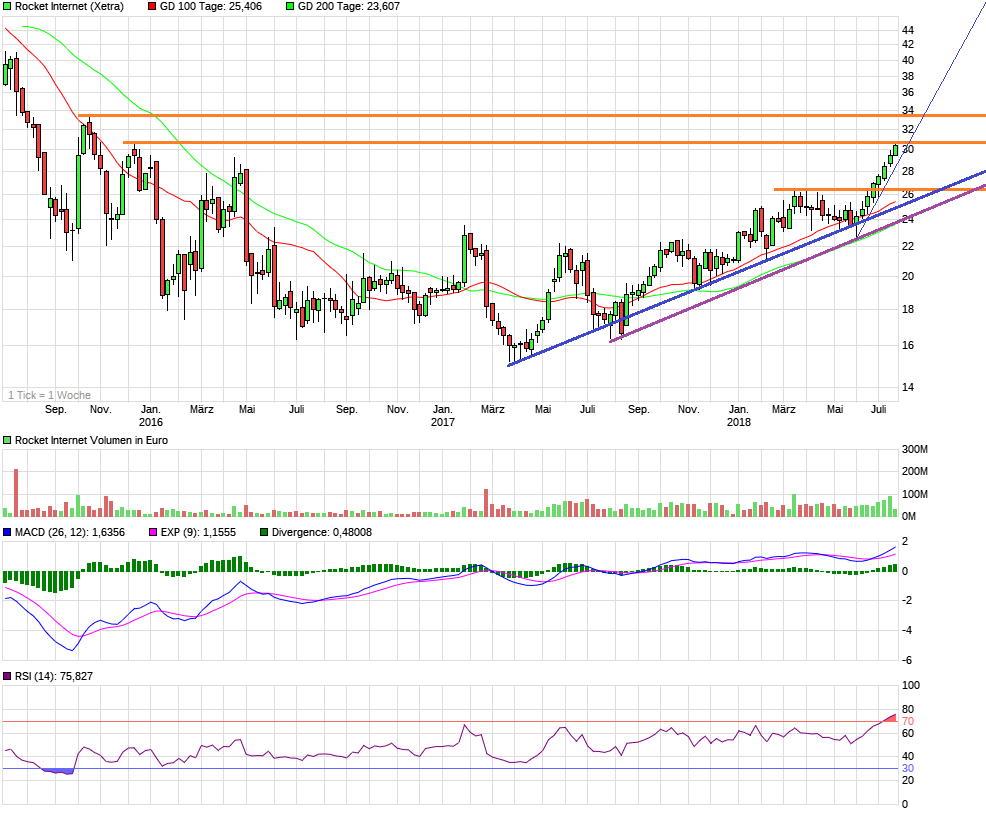This screenshot has width=986, height=814.
Task: Click the text 'Rocket Internet (Xetra)'
Action: tap(69, 6)
